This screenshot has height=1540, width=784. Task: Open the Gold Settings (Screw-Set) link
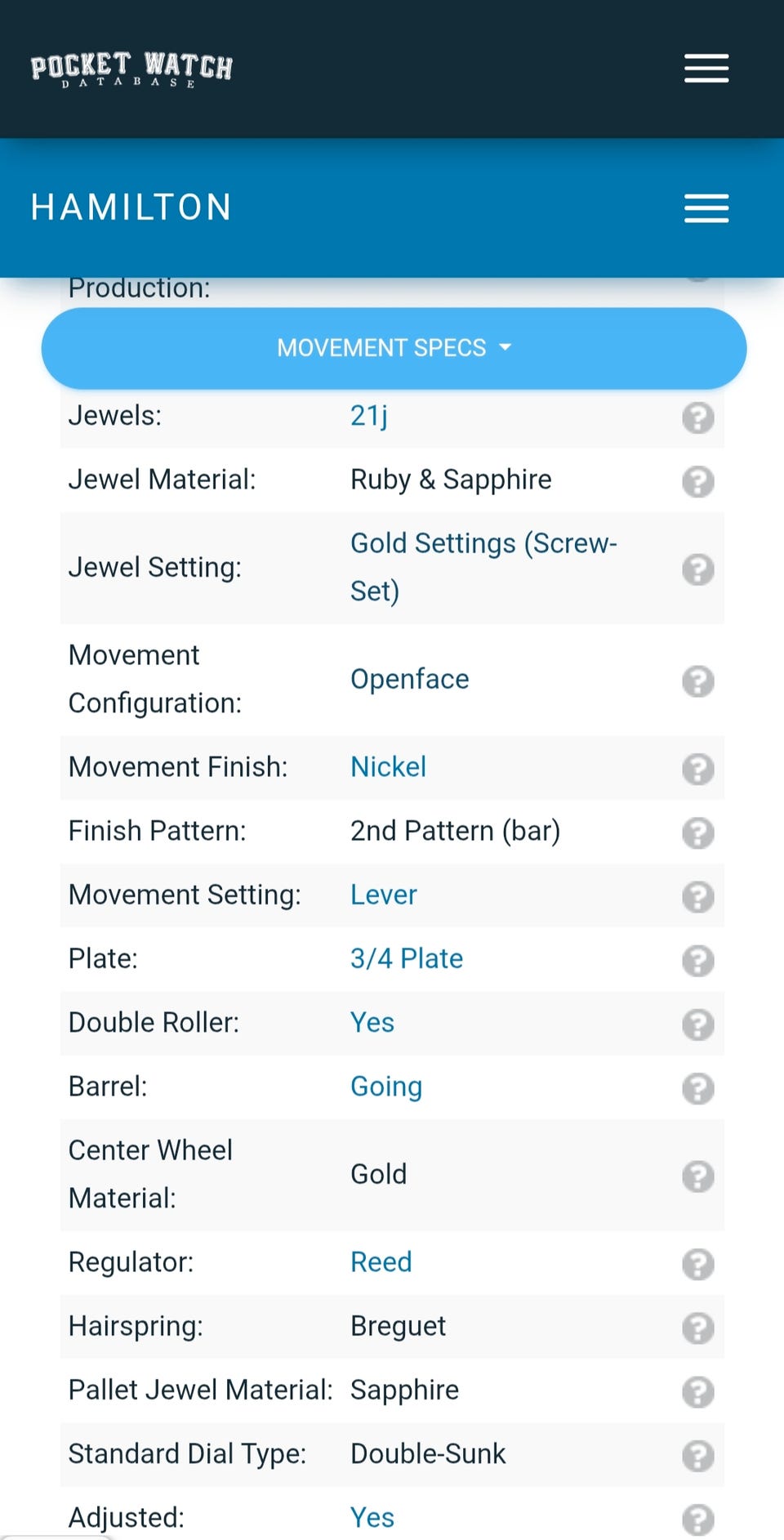click(483, 567)
